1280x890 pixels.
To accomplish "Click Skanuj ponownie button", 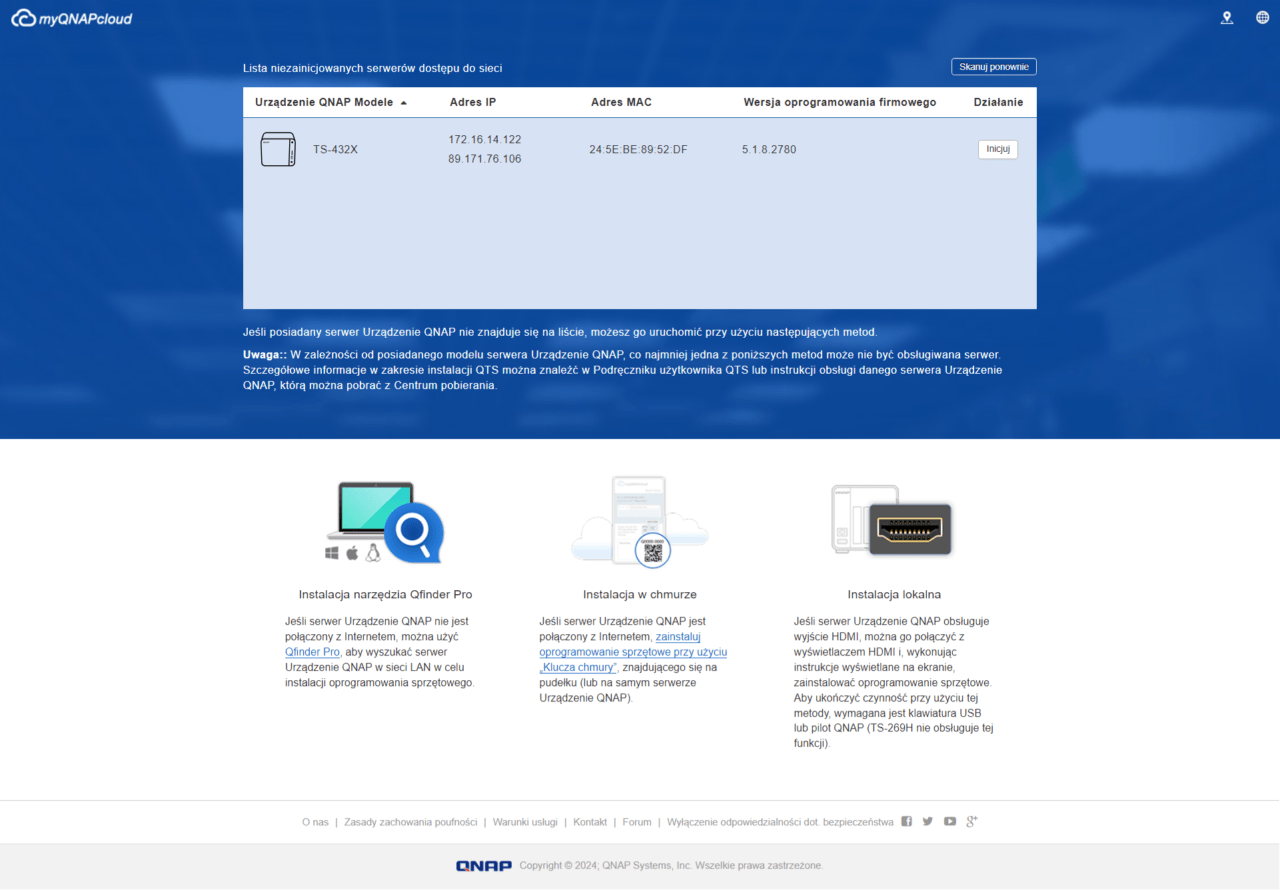I will point(994,67).
